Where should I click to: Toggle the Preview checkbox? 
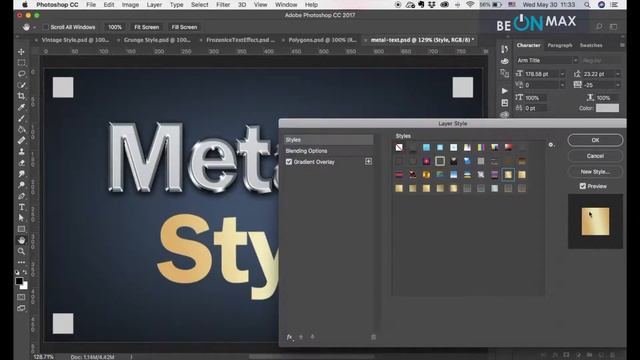coord(582,186)
